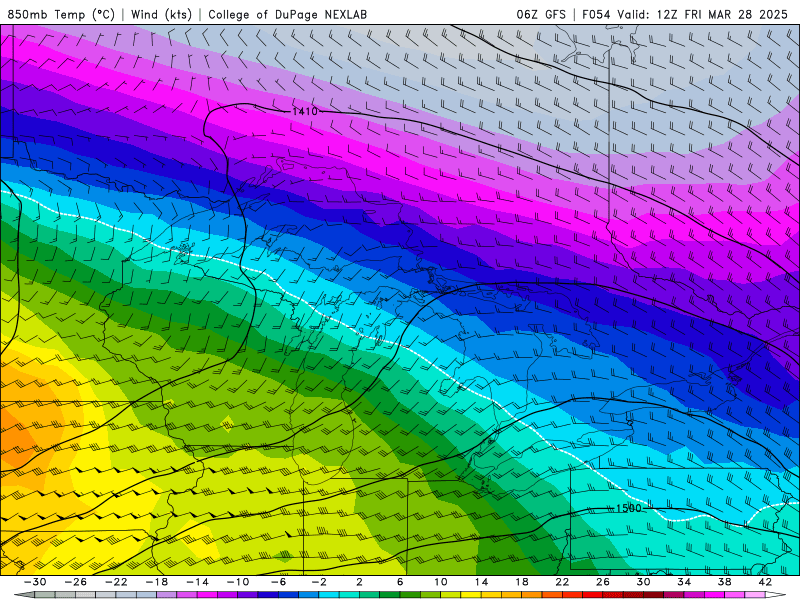This screenshot has width=800, height=600.
Task: Click the "850mb Temp (°C)" title text
Action: point(61,14)
